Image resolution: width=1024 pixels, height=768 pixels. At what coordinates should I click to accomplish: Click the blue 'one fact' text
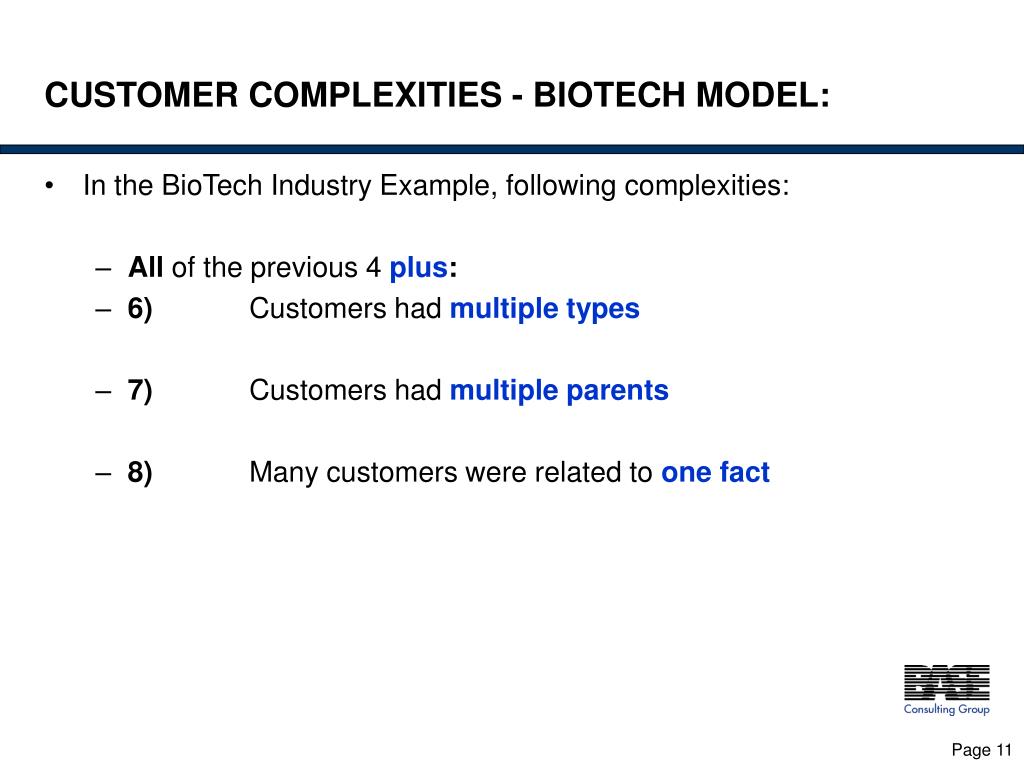[715, 472]
